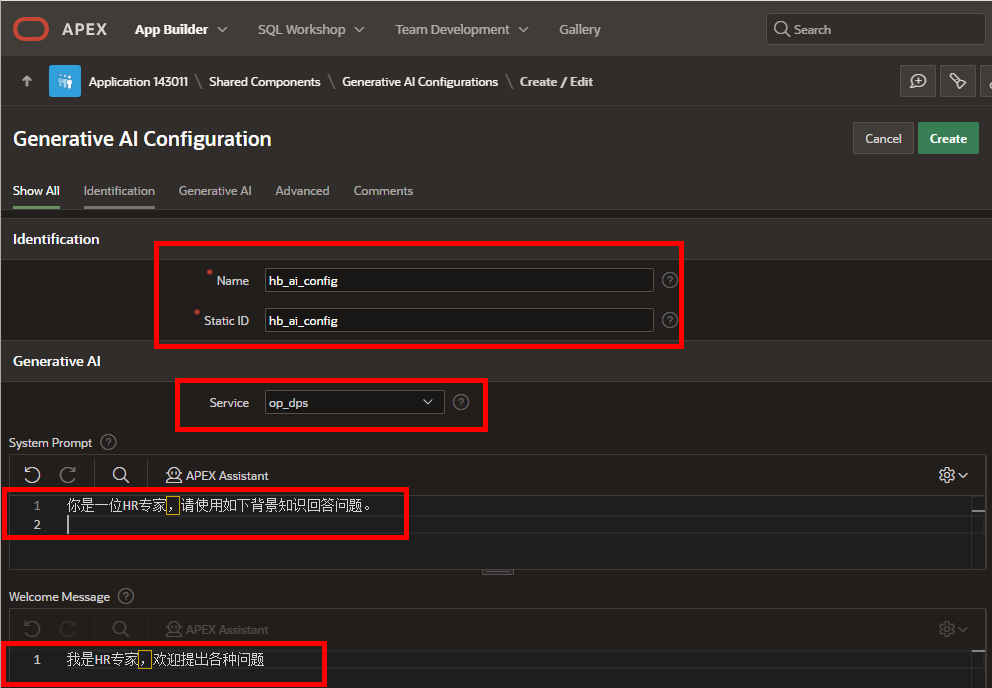Click the header Search field

click(x=876, y=29)
